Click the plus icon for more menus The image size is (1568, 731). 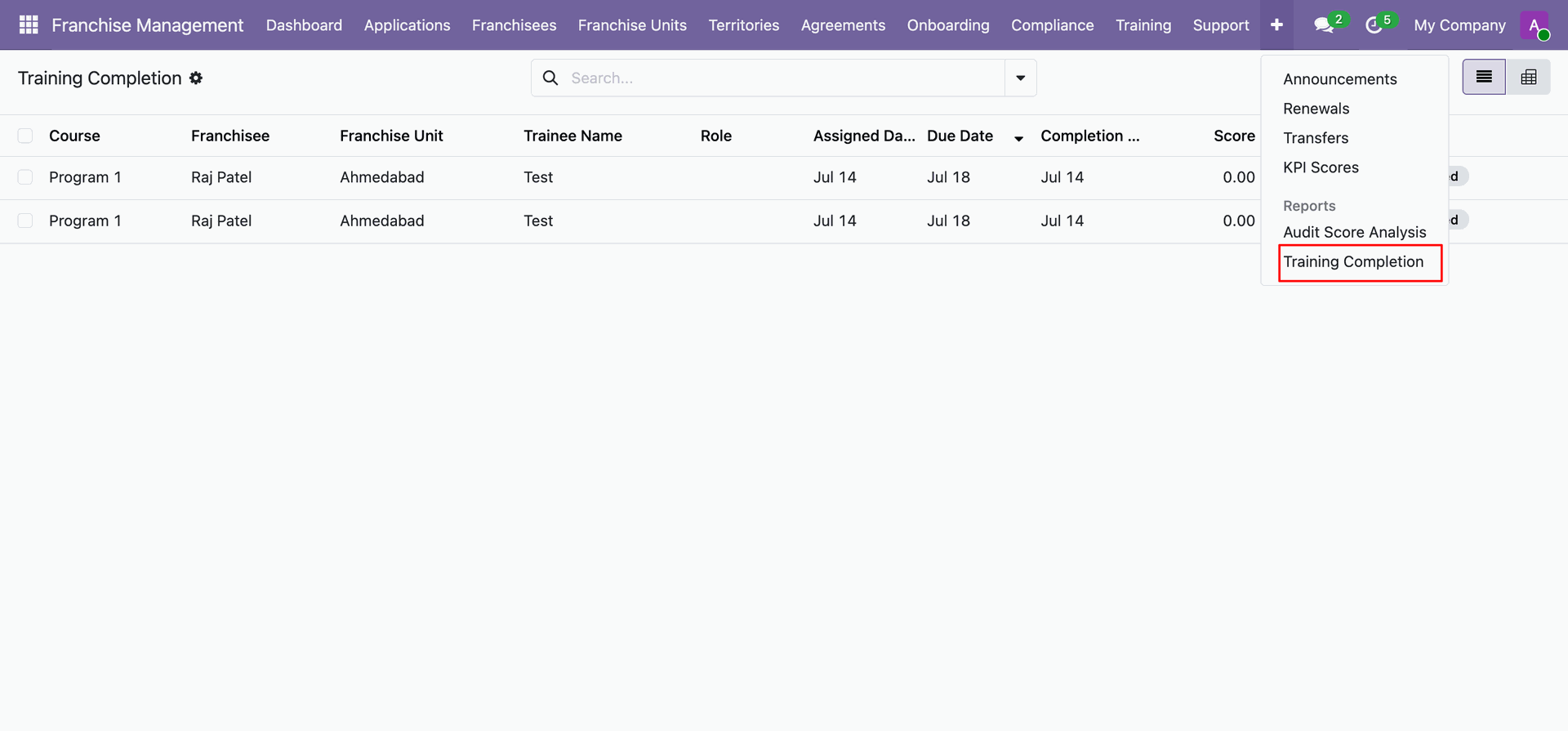tap(1276, 25)
